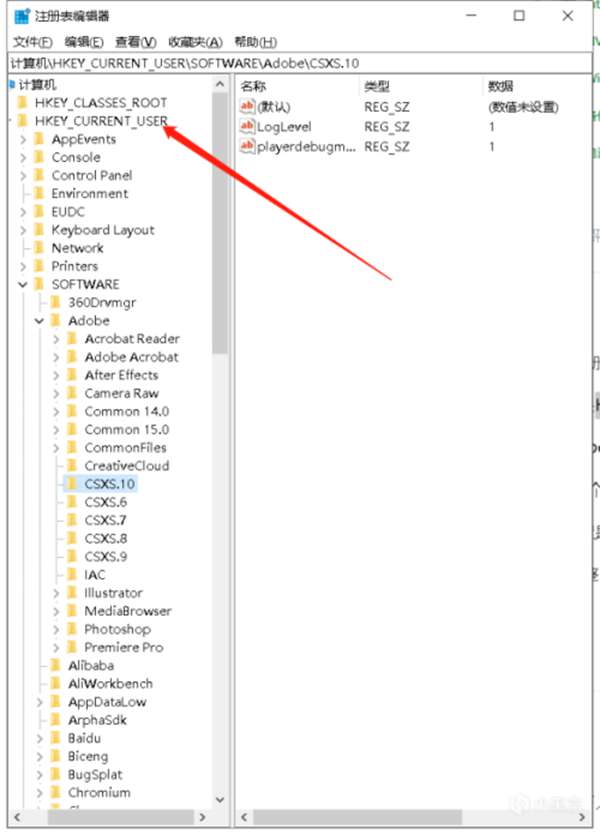Image resolution: width=600 pixels, height=835 pixels.
Task: Click the registry path address bar
Action: [x=300, y=63]
